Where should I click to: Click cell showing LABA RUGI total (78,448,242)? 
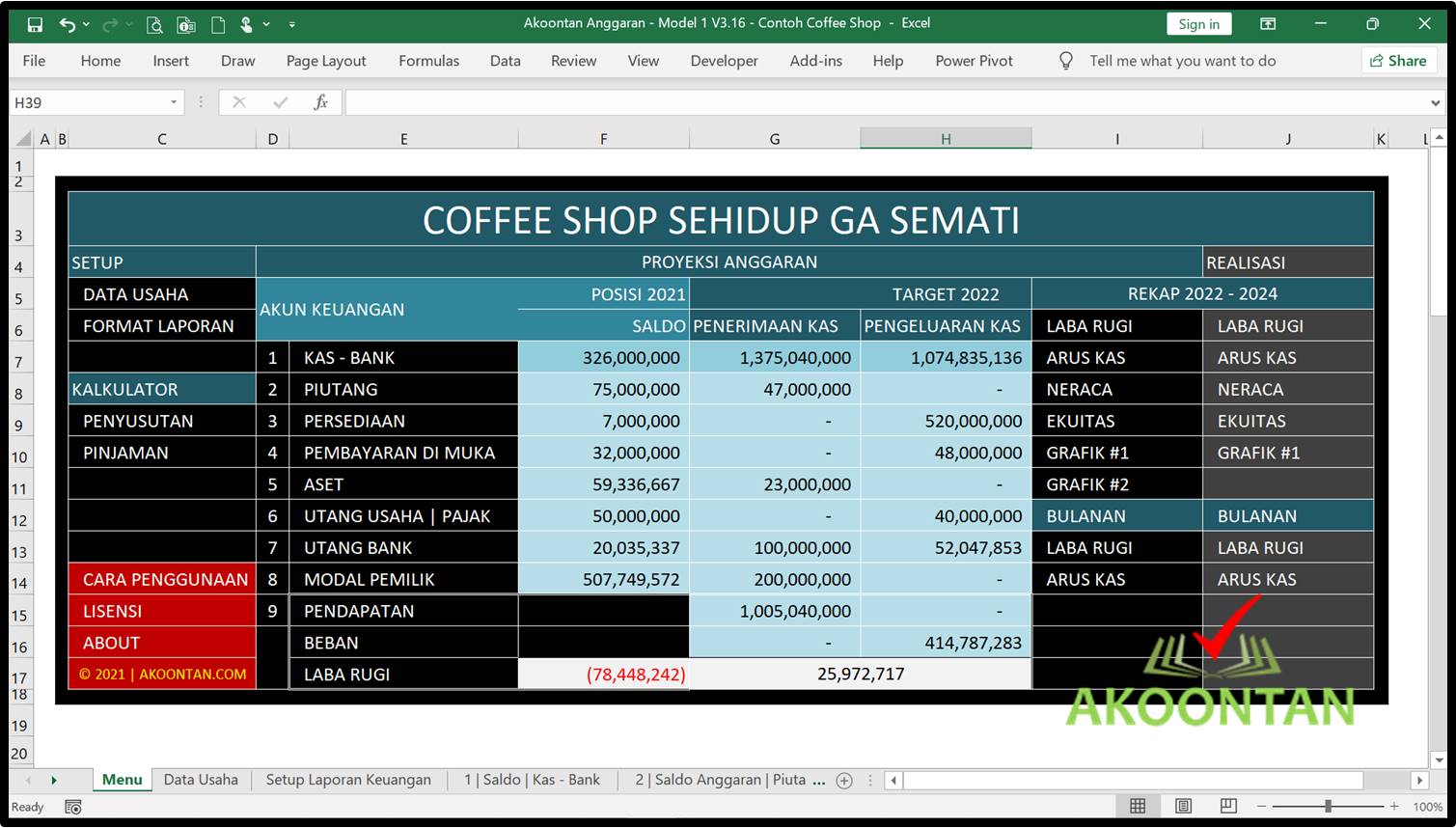pos(637,674)
